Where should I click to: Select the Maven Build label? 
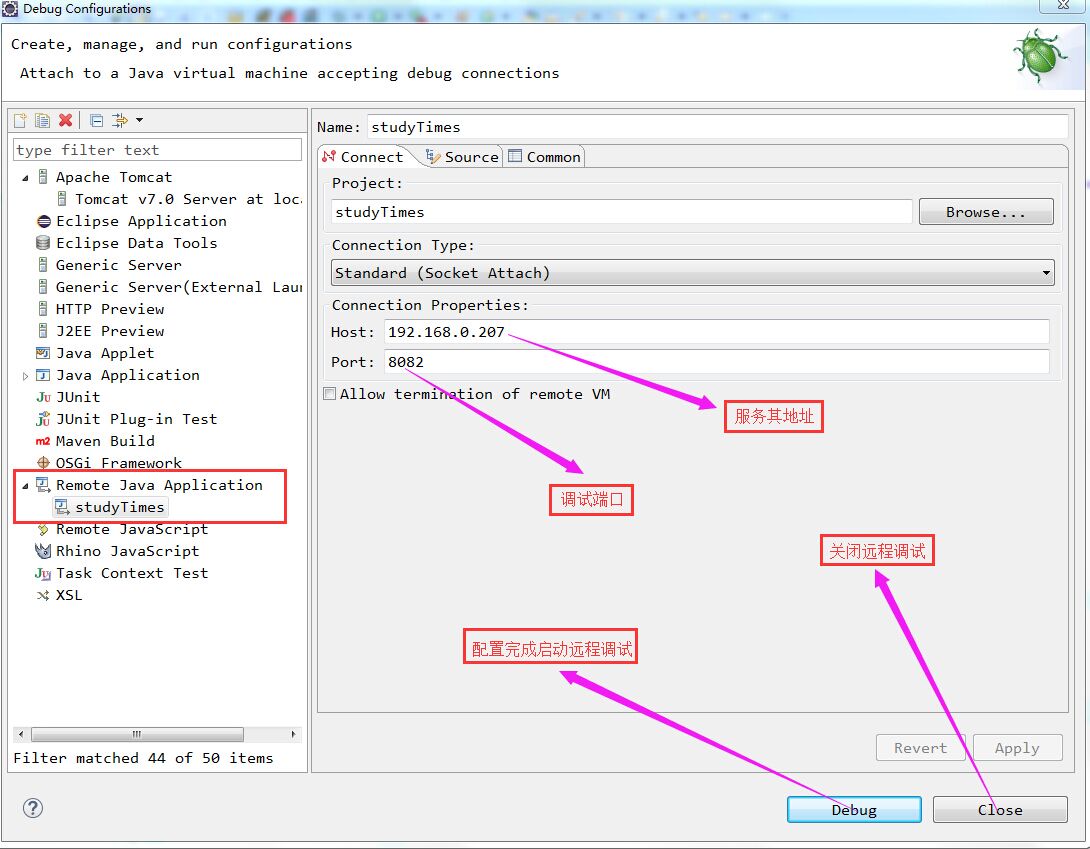[105, 442]
